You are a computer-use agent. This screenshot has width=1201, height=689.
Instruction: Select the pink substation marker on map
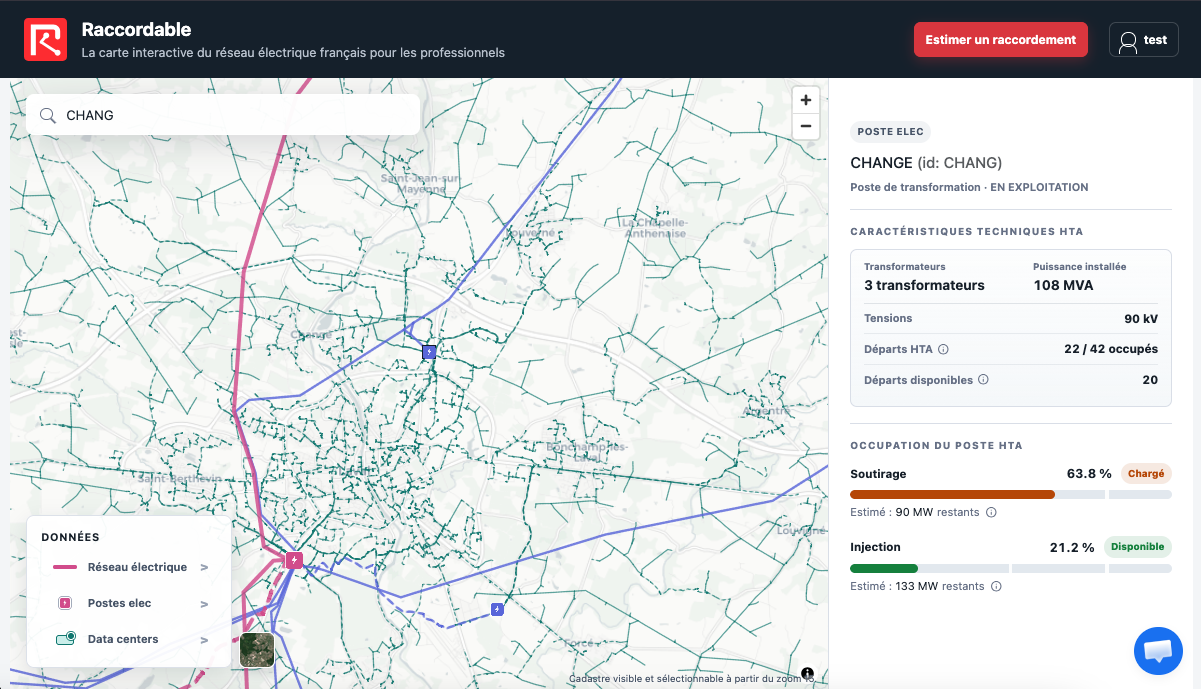(294, 560)
